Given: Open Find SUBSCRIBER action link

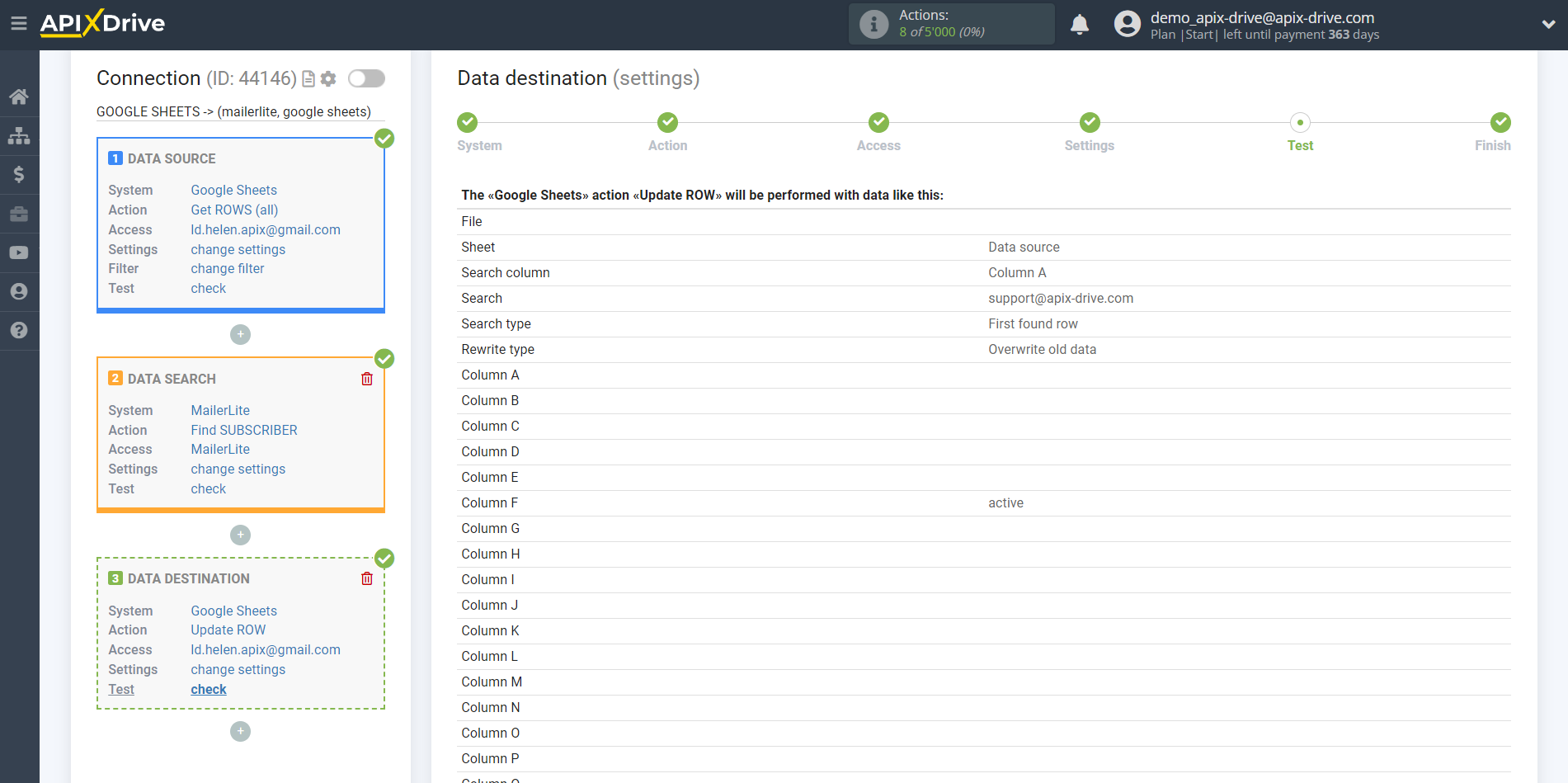Looking at the screenshot, I should click(244, 430).
